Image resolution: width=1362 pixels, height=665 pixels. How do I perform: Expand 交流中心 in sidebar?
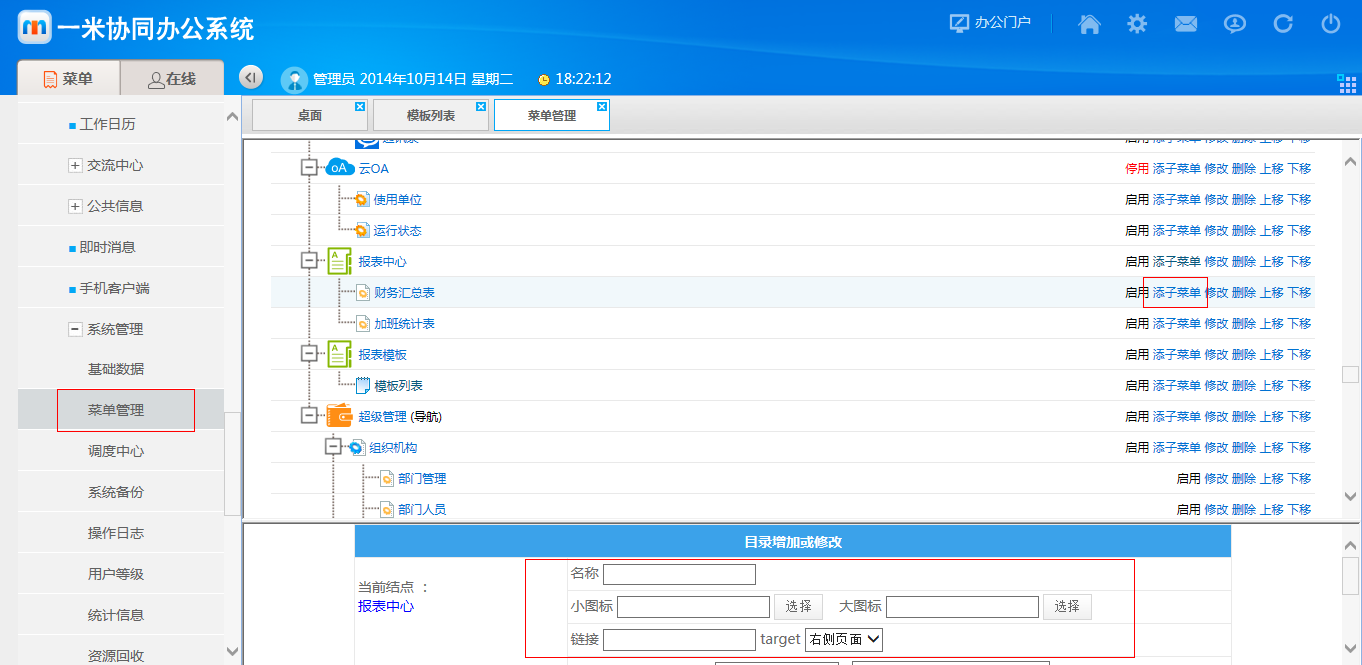tap(75, 166)
